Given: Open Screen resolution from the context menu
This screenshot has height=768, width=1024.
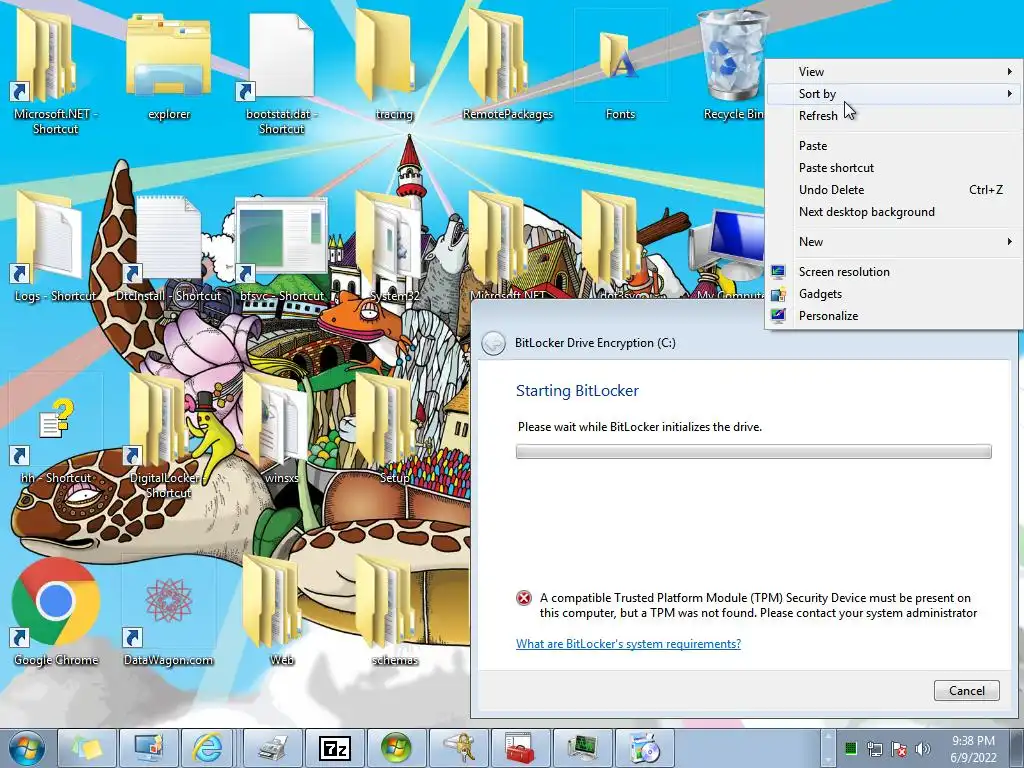Looking at the screenshot, I should (893, 272).
